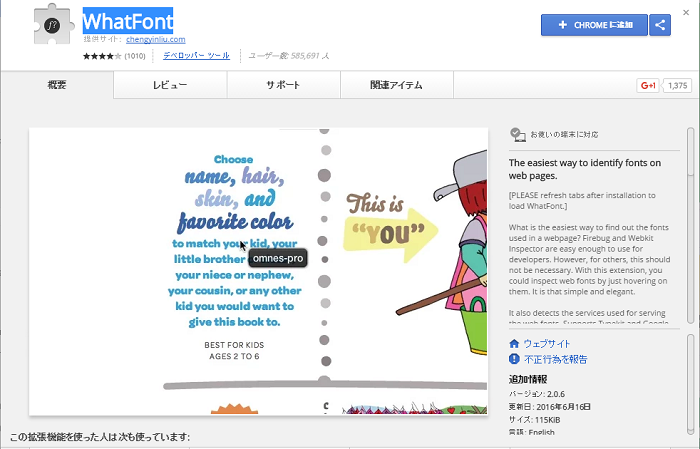
Task: Add WhatFont to Chrome
Action: [594, 25]
